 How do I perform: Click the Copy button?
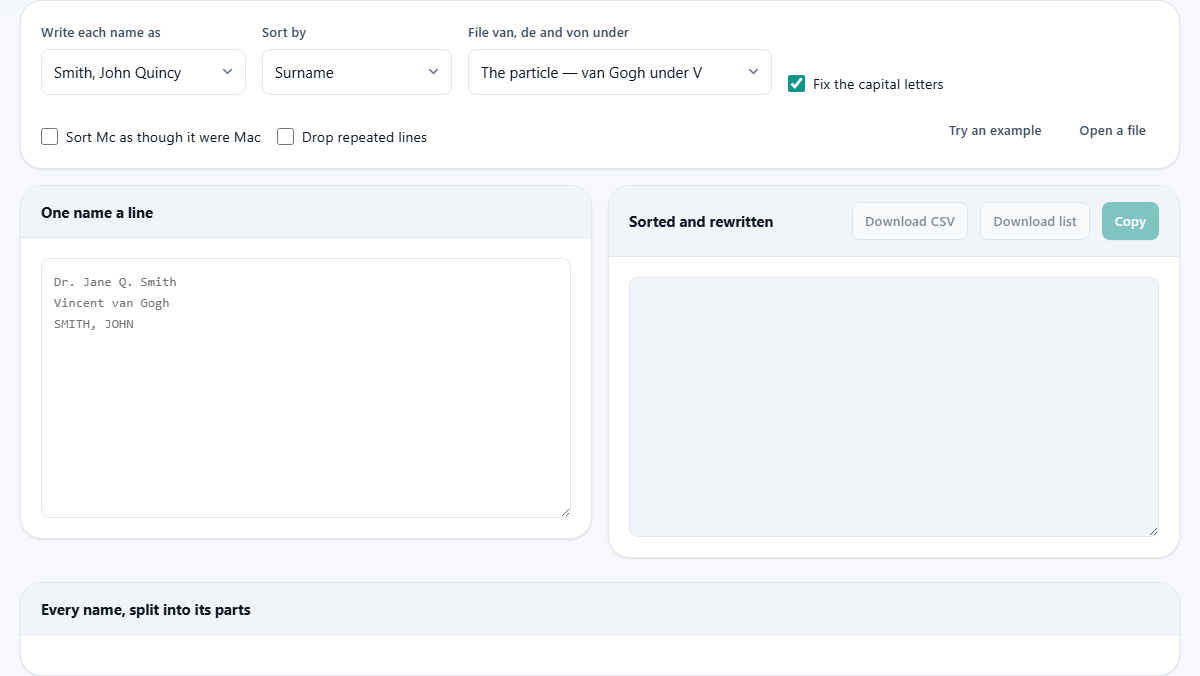pos(1130,221)
